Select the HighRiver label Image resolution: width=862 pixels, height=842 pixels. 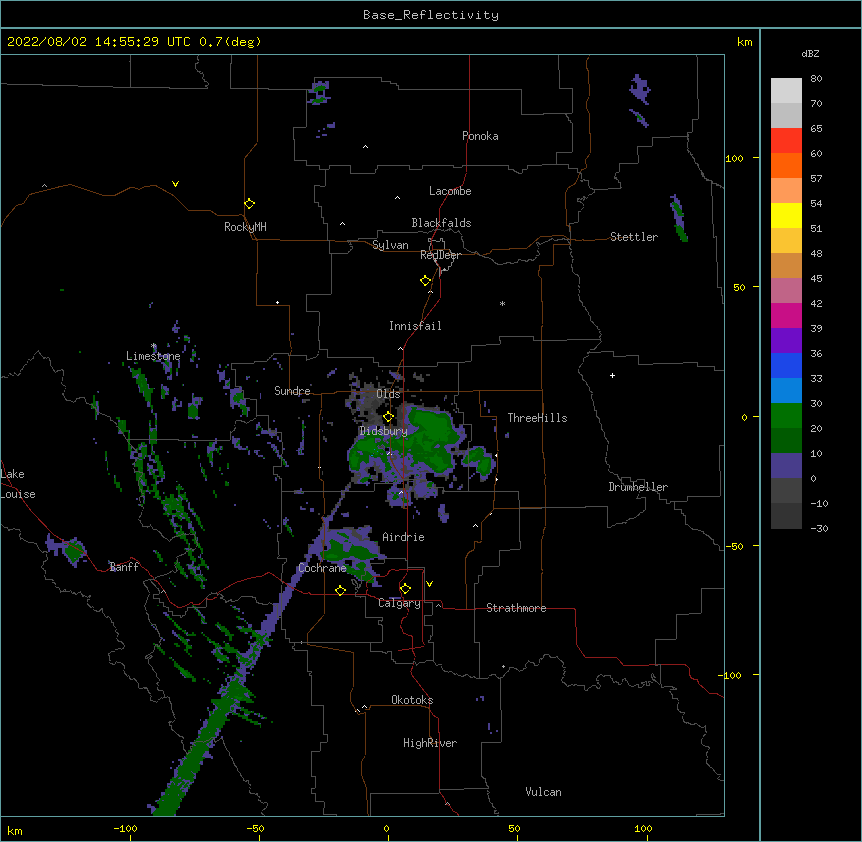point(430,743)
